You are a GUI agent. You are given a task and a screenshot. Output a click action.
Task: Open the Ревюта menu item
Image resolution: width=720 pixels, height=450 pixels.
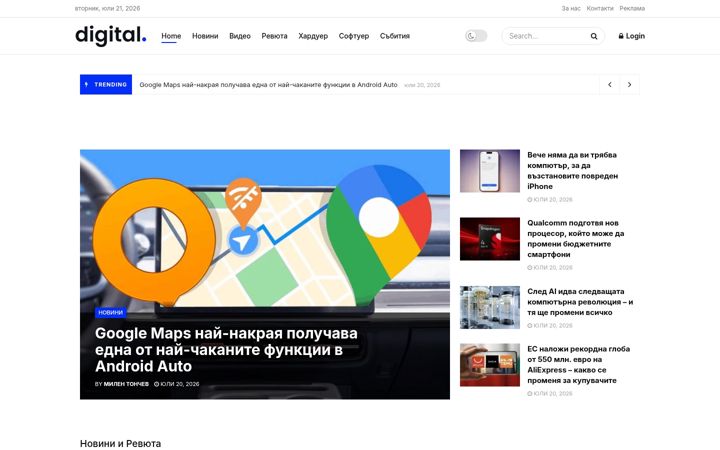tap(274, 36)
